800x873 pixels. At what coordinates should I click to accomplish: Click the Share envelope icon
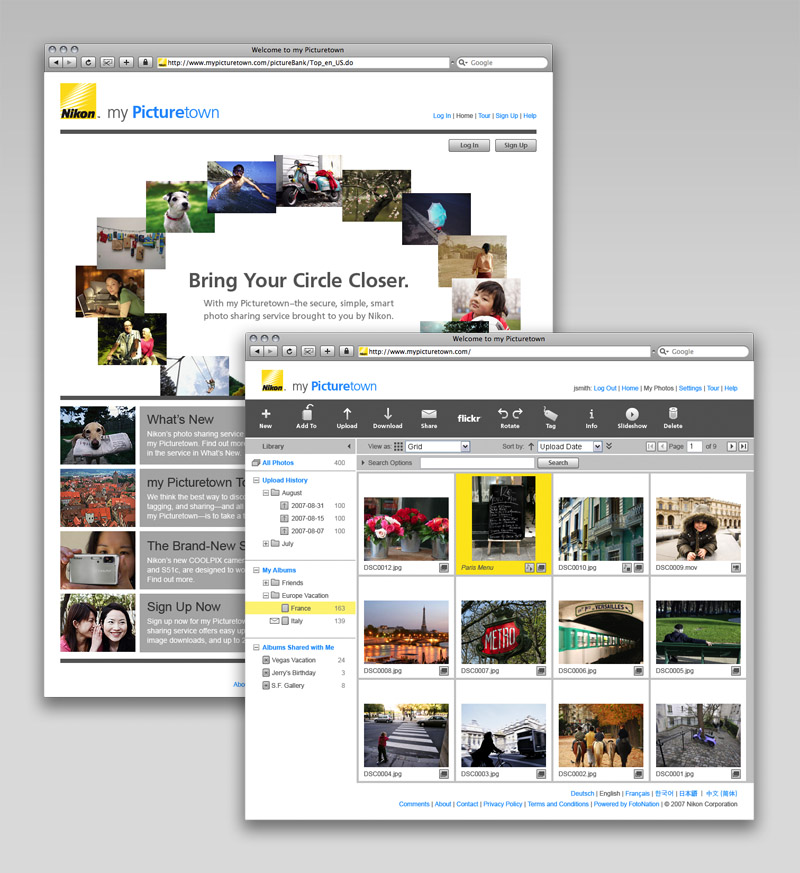click(x=429, y=414)
